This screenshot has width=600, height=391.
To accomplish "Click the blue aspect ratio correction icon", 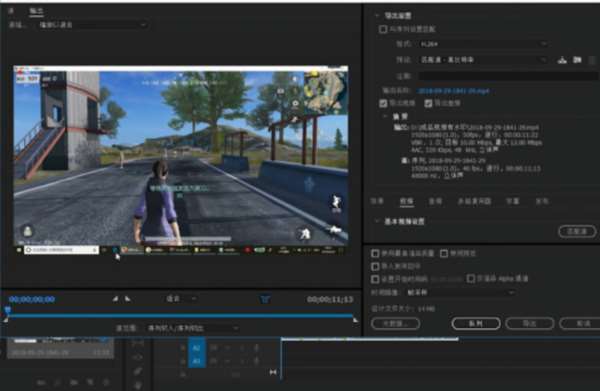I will pos(265,299).
